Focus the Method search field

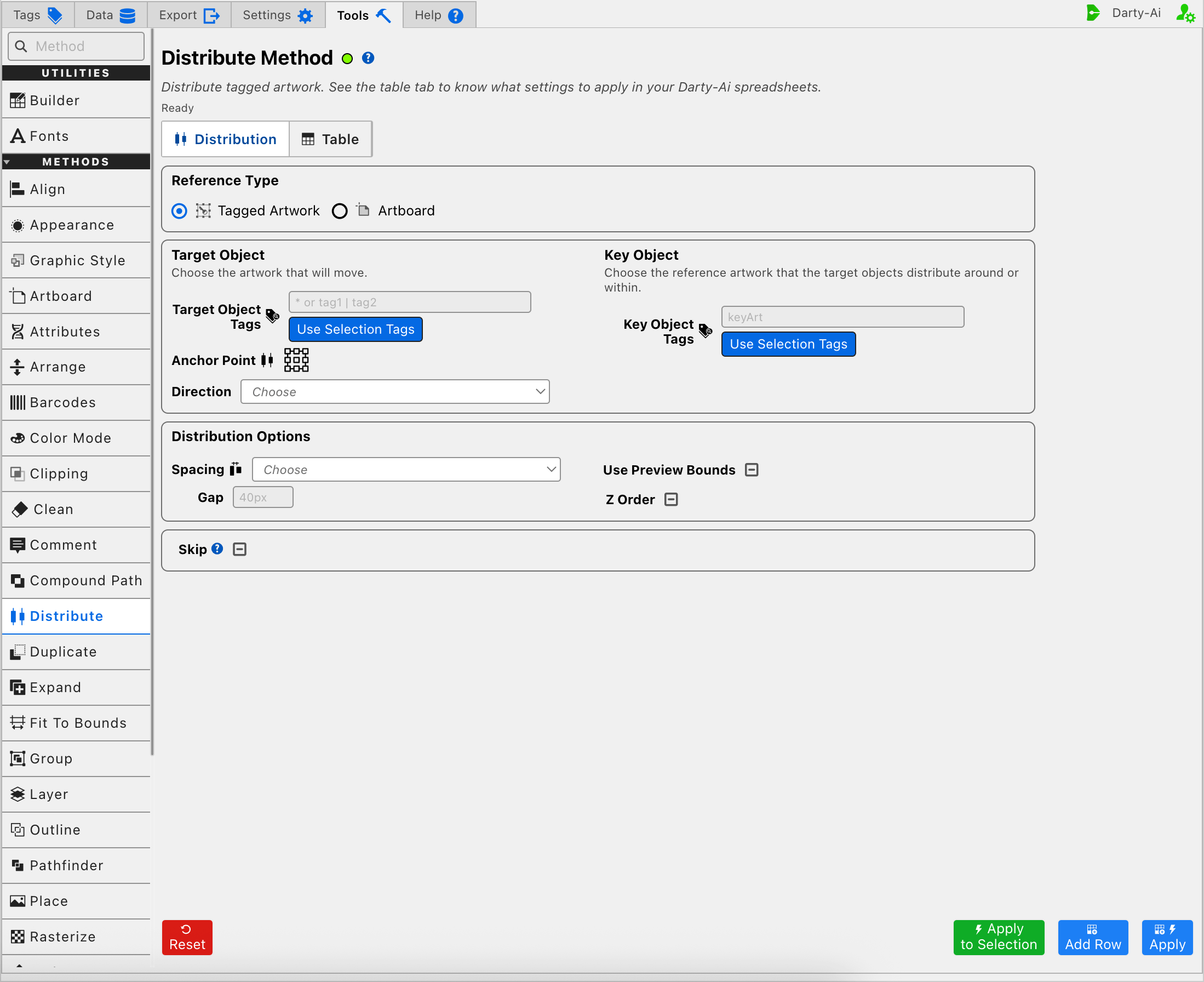coord(76,47)
